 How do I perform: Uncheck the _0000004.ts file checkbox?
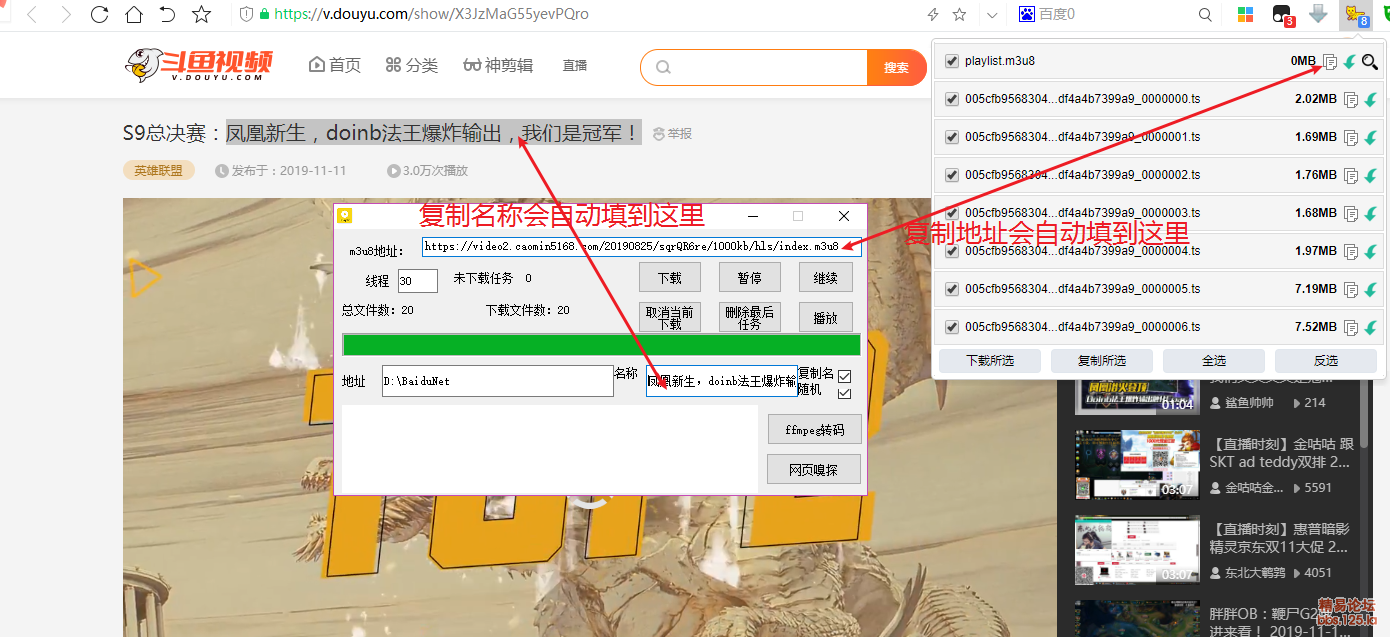click(951, 251)
